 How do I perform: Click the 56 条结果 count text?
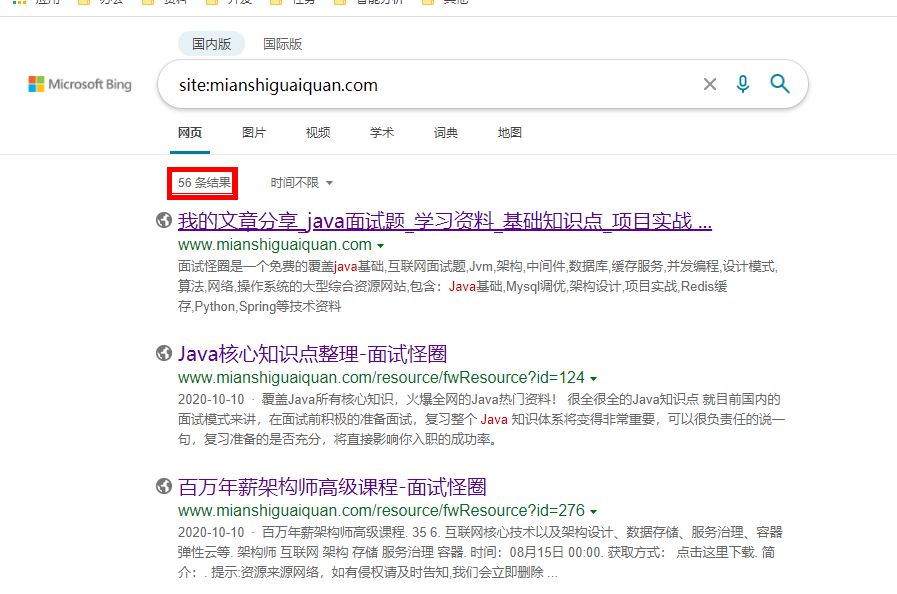pos(204,183)
